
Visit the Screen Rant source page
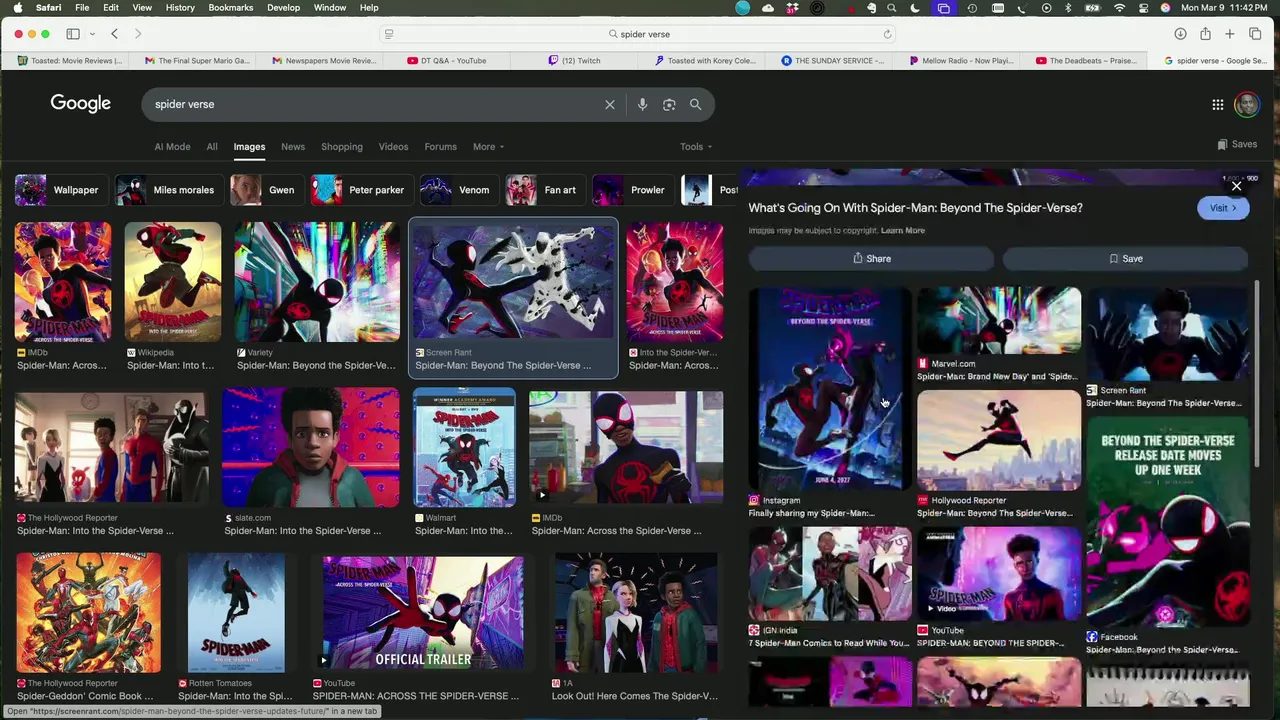coord(1222,208)
